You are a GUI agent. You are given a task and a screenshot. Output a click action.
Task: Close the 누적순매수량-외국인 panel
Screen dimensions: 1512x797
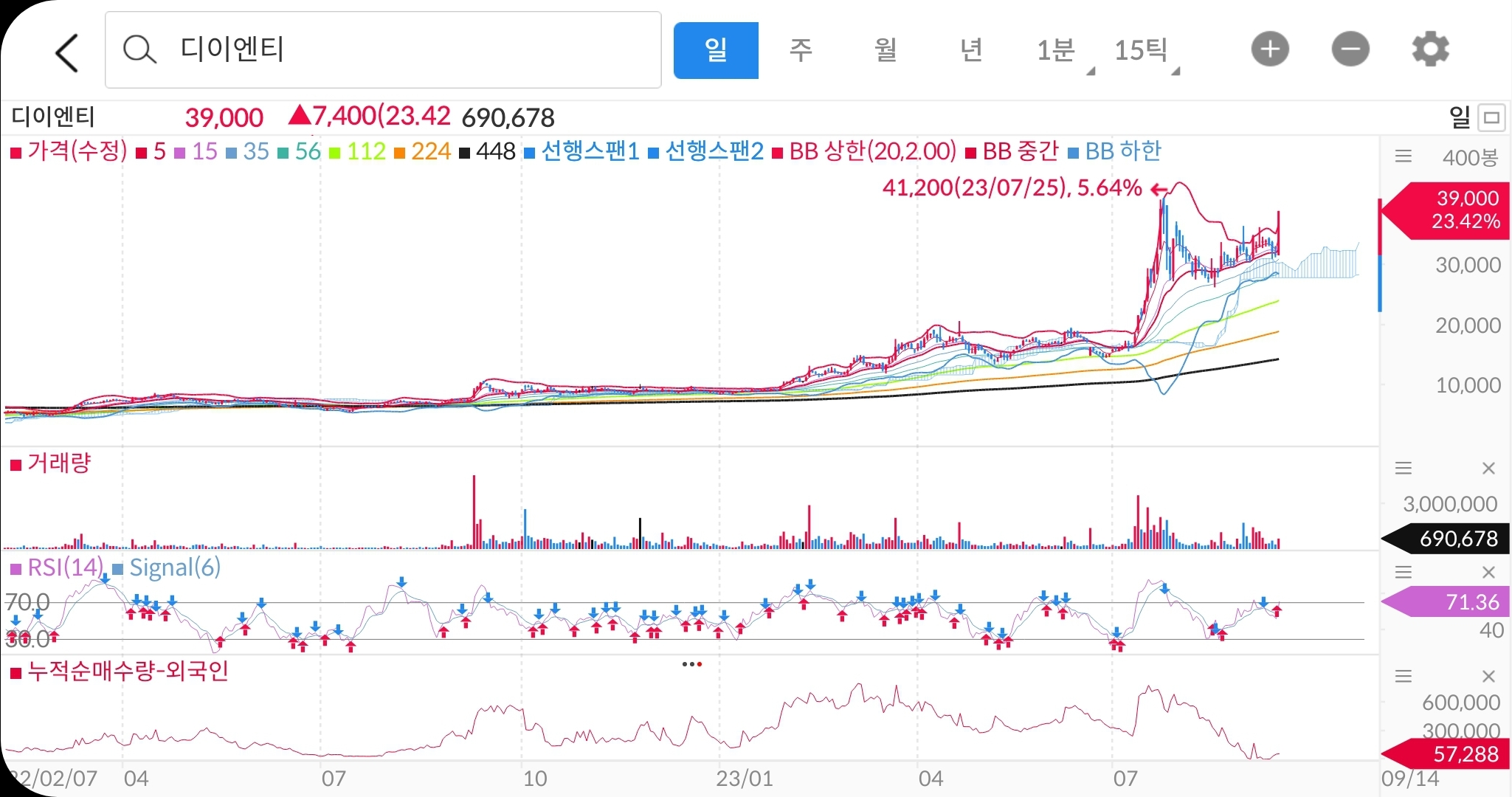(1488, 676)
